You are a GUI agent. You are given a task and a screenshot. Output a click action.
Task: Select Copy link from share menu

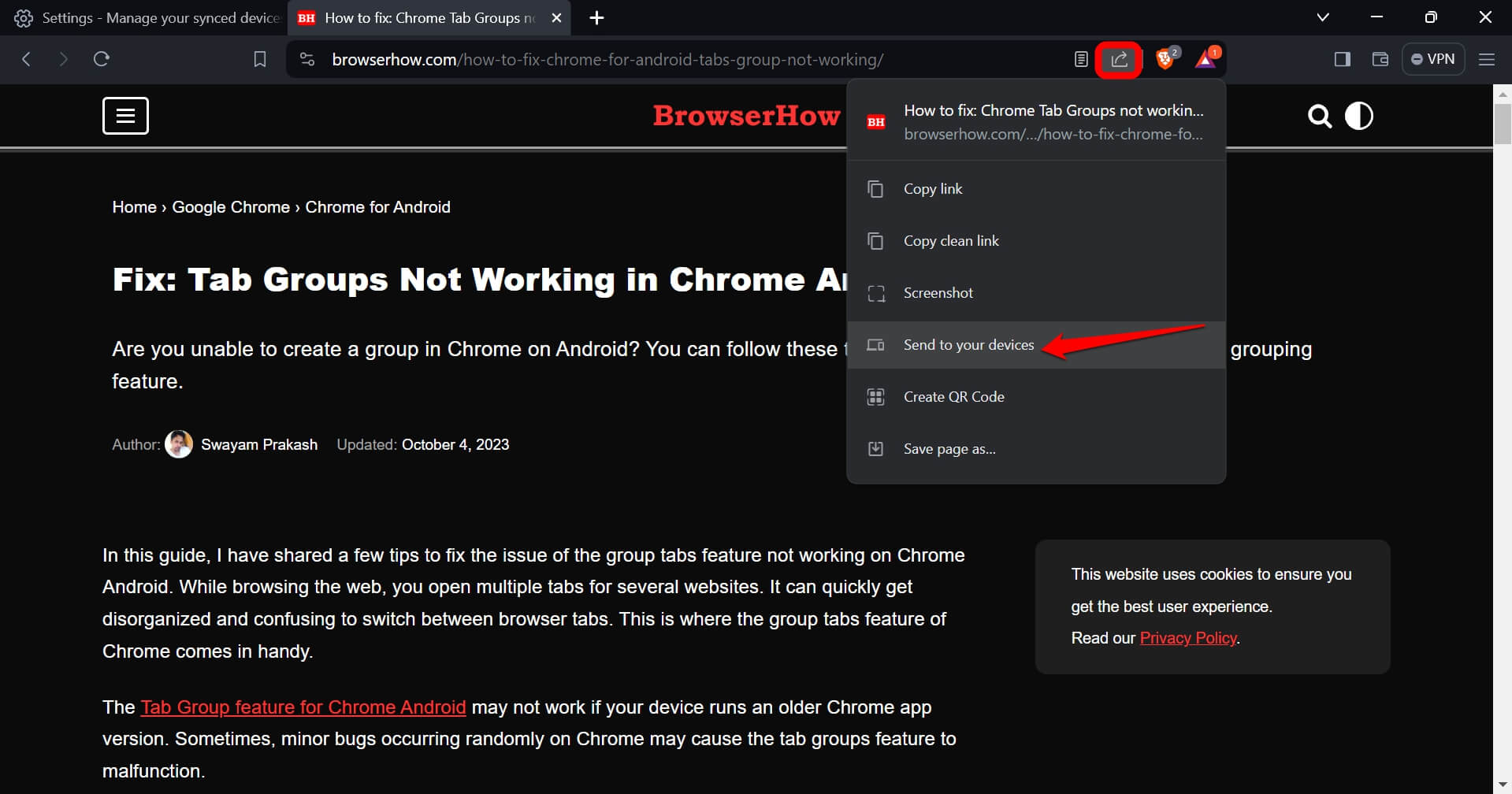pyautogui.click(x=1036, y=189)
